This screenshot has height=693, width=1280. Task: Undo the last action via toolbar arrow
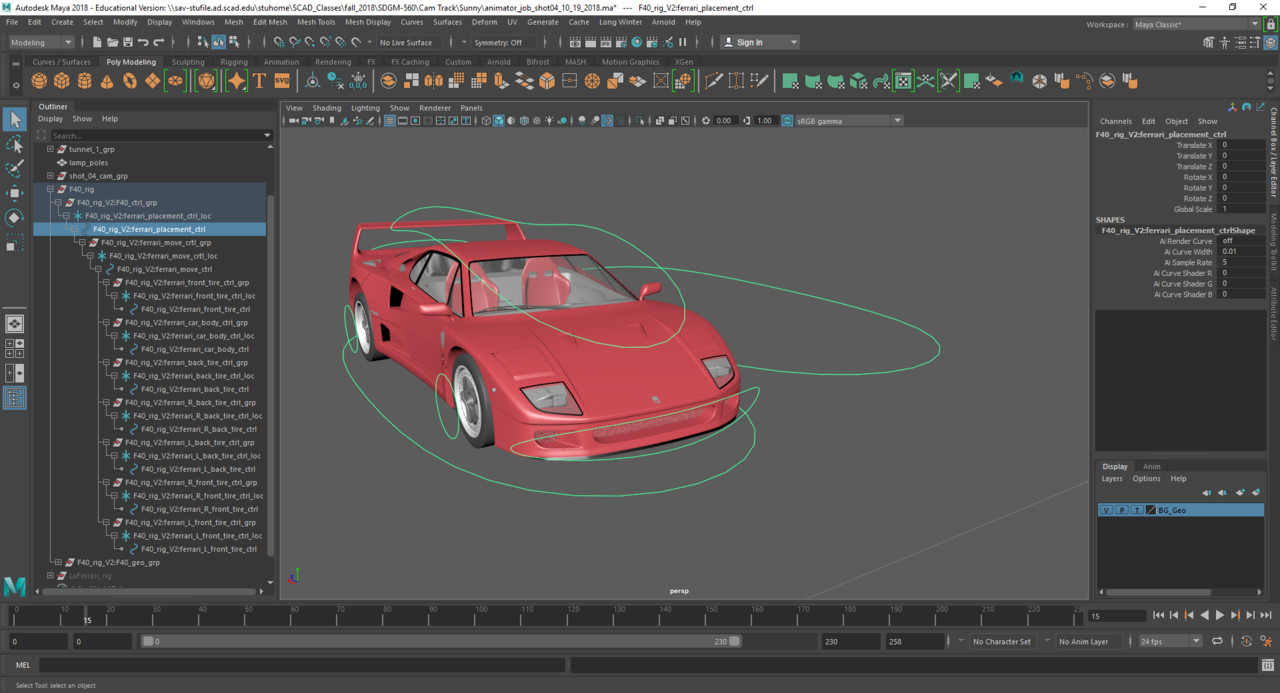pyautogui.click(x=144, y=42)
